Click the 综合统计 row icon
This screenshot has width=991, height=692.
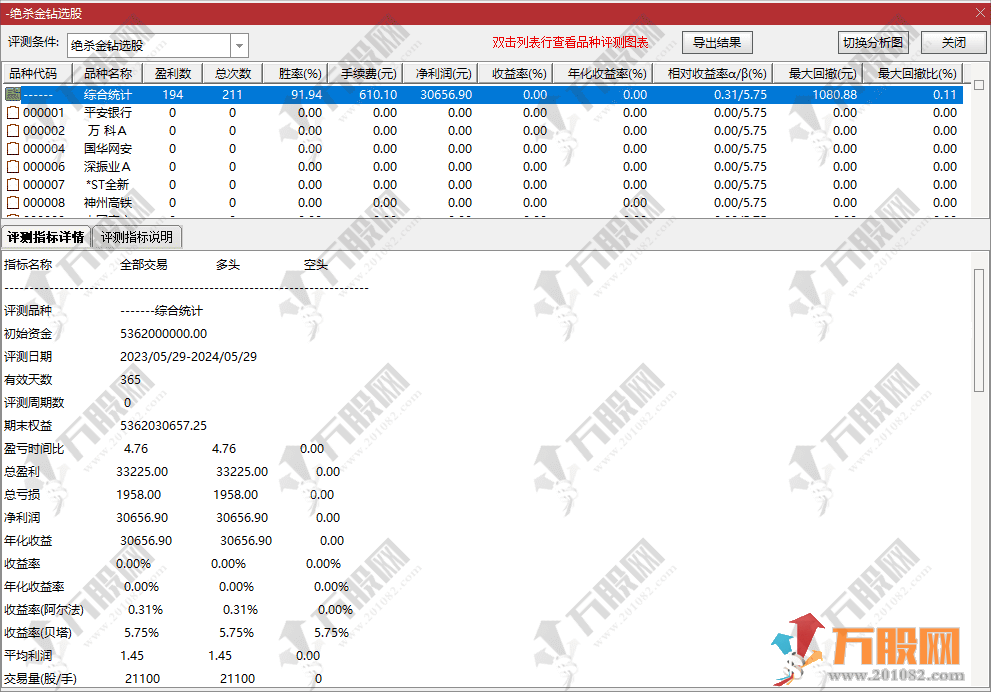[13, 94]
